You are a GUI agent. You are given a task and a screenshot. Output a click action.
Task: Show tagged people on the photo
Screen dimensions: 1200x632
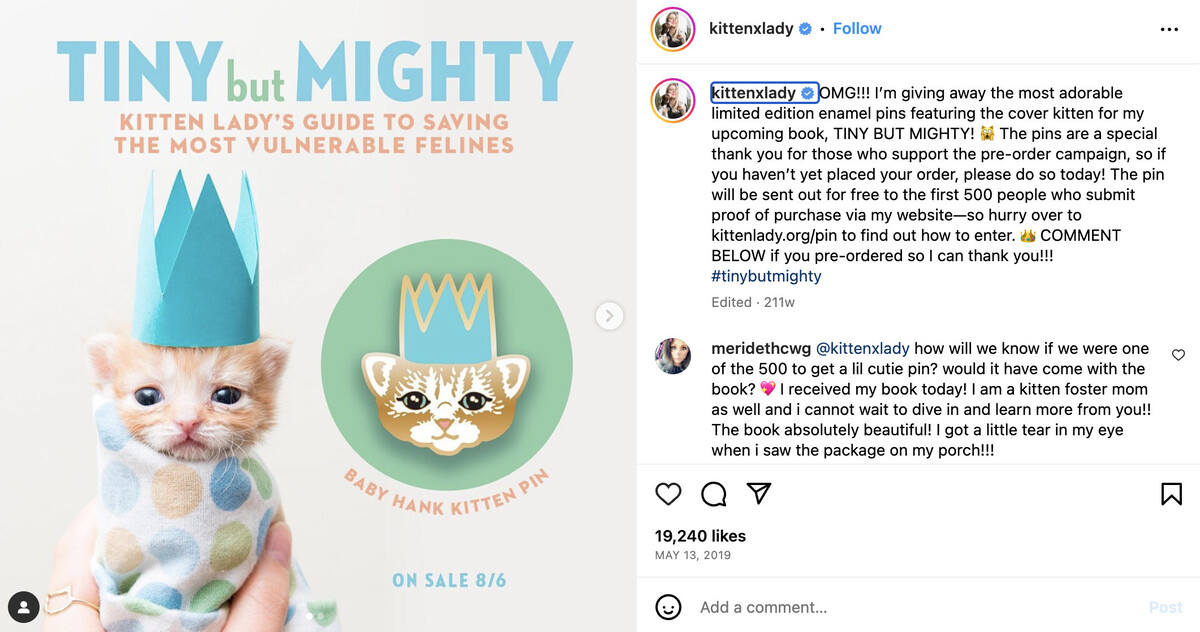[24, 606]
